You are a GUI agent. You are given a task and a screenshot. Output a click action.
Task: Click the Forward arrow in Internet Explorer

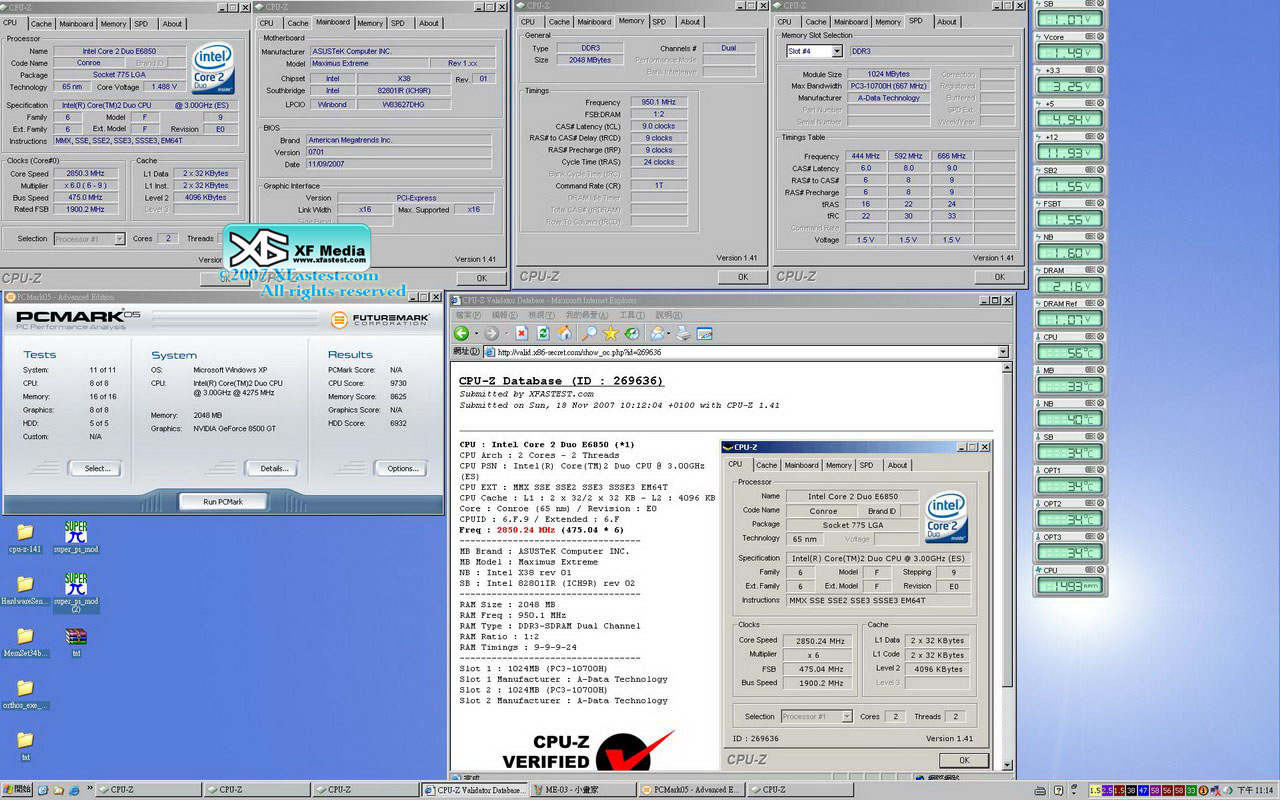[x=491, y=333]
